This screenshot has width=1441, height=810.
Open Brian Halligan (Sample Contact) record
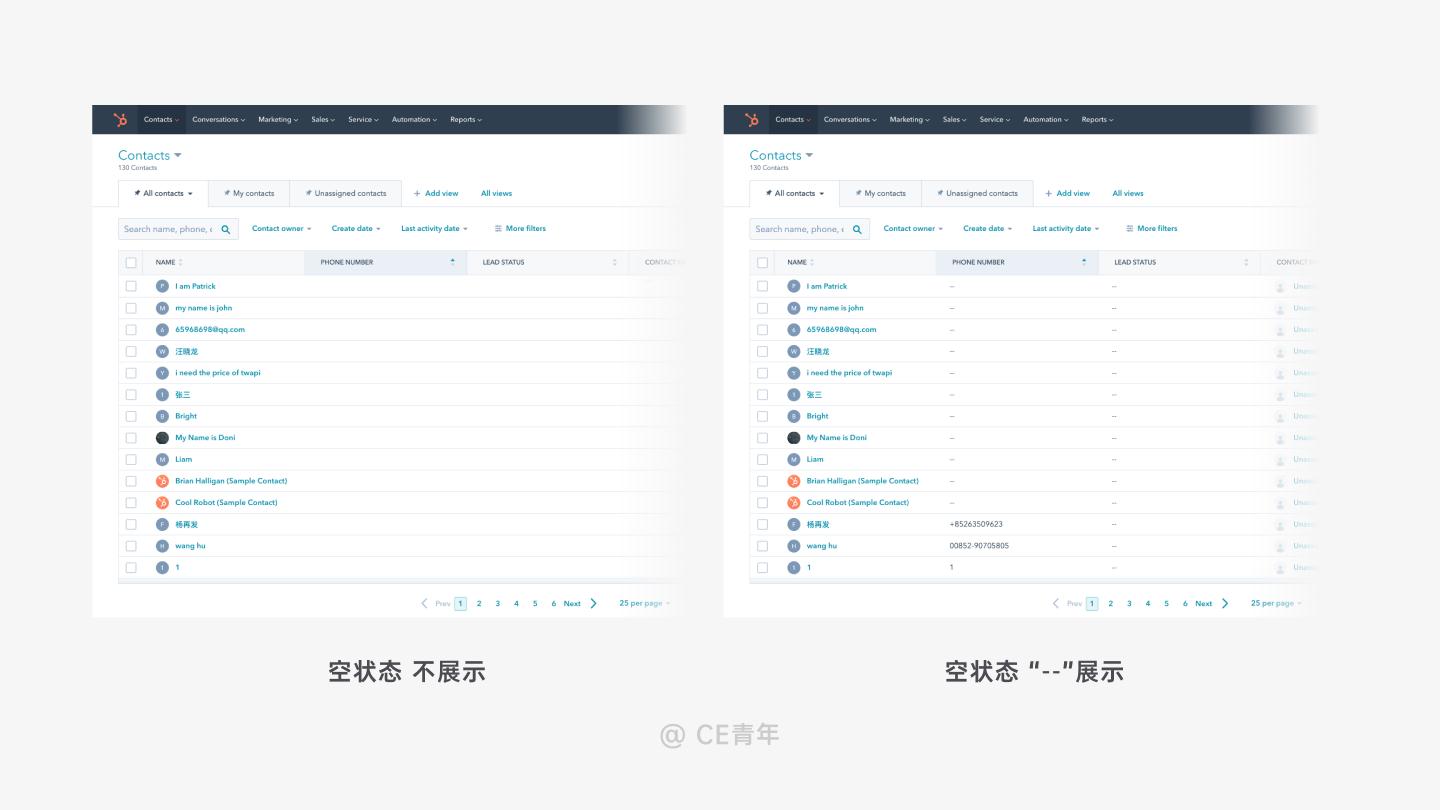(x=231, y=480)
